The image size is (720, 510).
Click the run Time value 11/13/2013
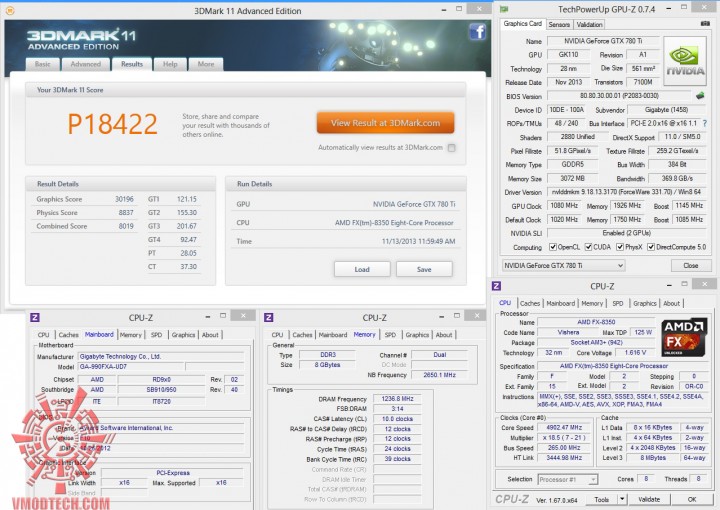tap(418, 241)
